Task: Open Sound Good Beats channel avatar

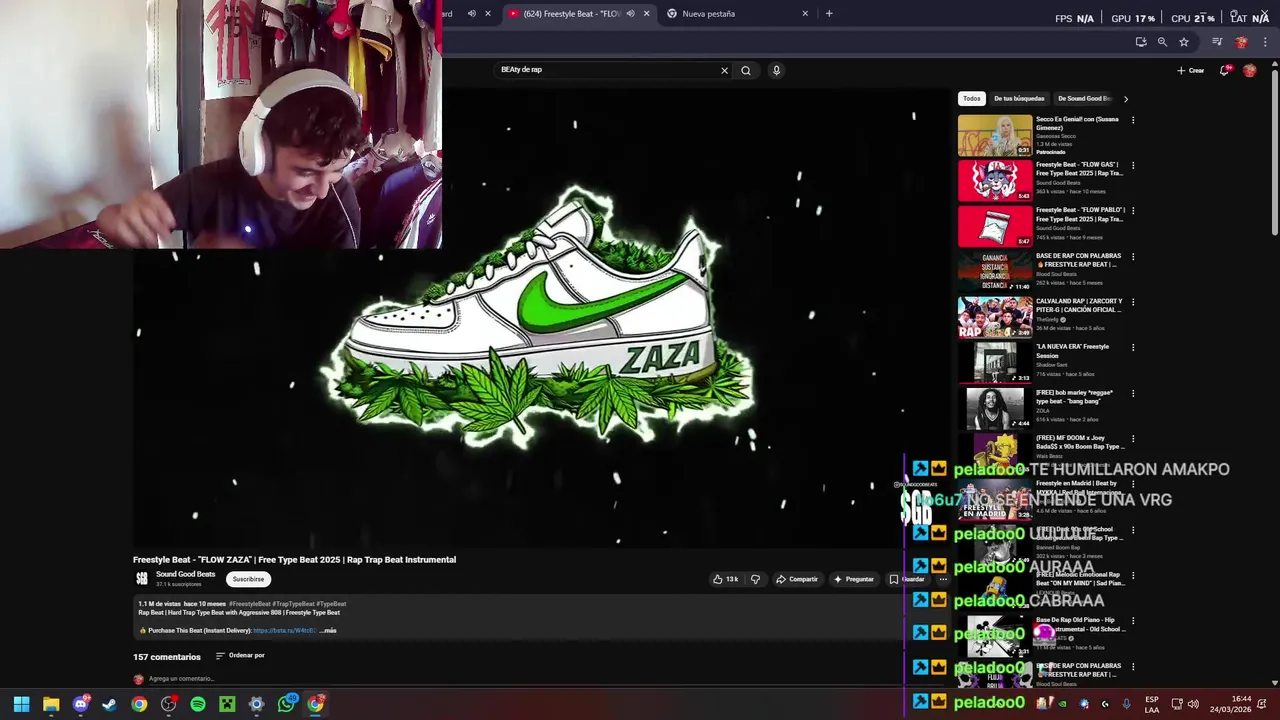Action: pyautogui.click(x=142, y=578)
